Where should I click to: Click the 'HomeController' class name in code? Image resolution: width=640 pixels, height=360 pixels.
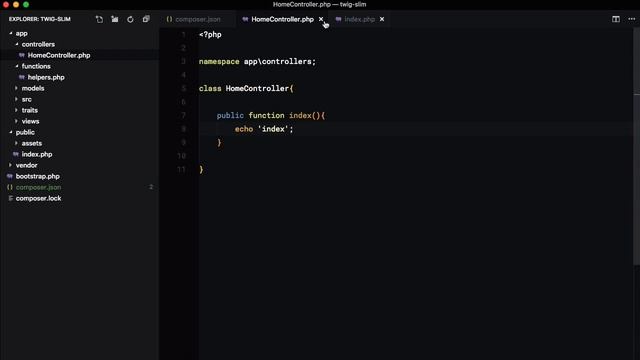point(257,89)
